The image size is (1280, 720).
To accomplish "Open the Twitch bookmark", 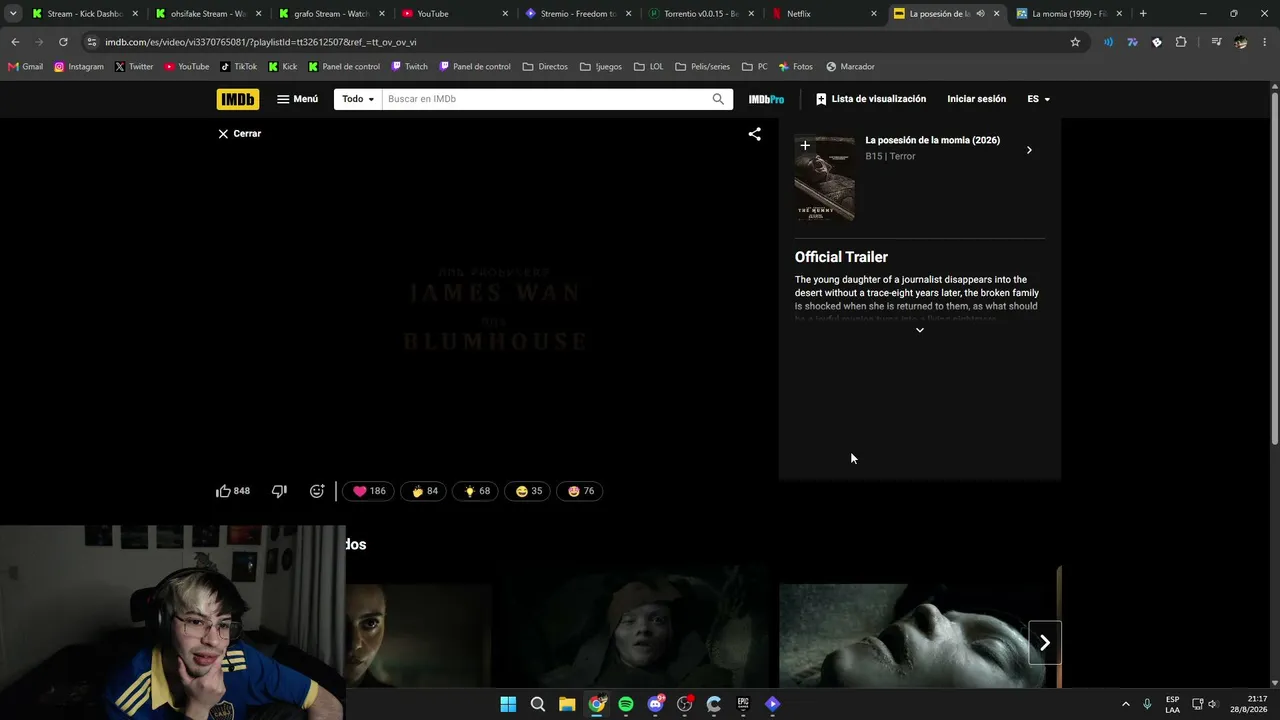I will [410, 67].
